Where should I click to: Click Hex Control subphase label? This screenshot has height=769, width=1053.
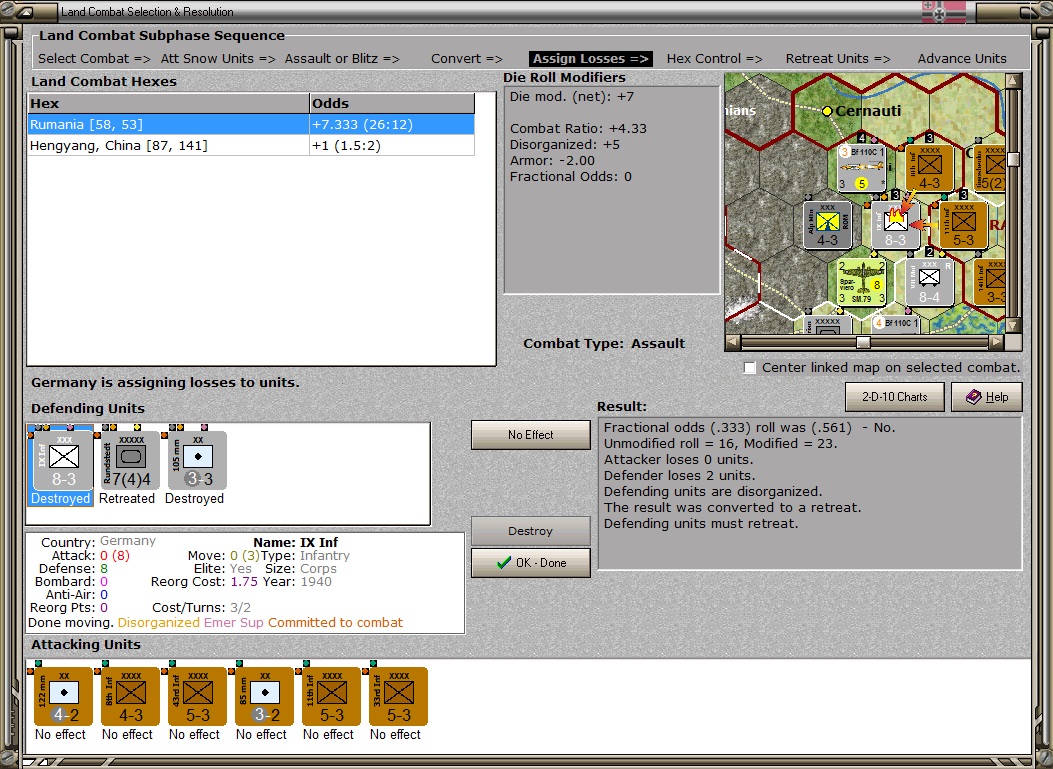click(715, 58)
